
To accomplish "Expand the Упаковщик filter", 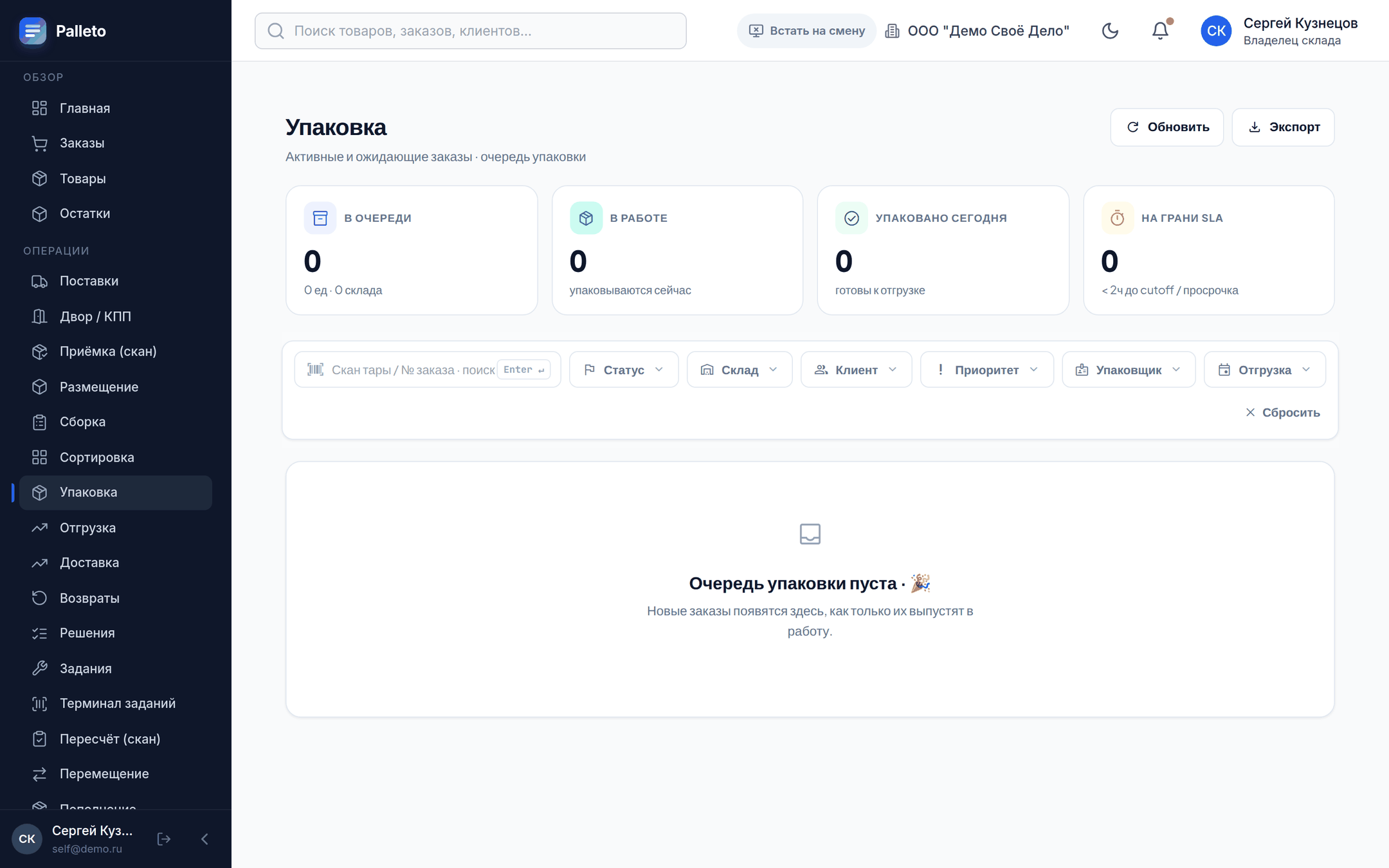I will pos(1129,370).
